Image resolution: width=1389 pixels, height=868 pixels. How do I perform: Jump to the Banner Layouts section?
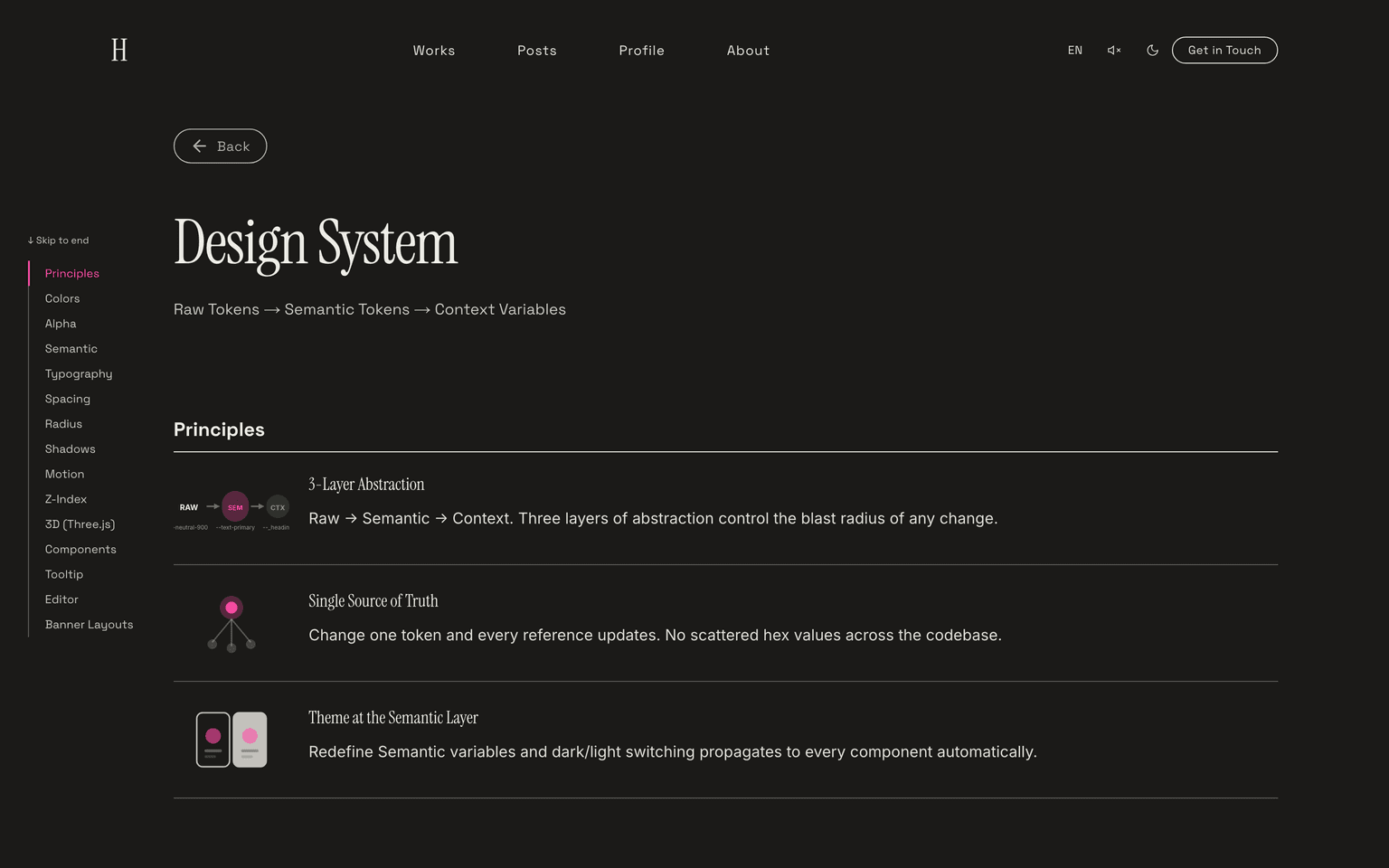pyautogui.click(x=89, y=625)
